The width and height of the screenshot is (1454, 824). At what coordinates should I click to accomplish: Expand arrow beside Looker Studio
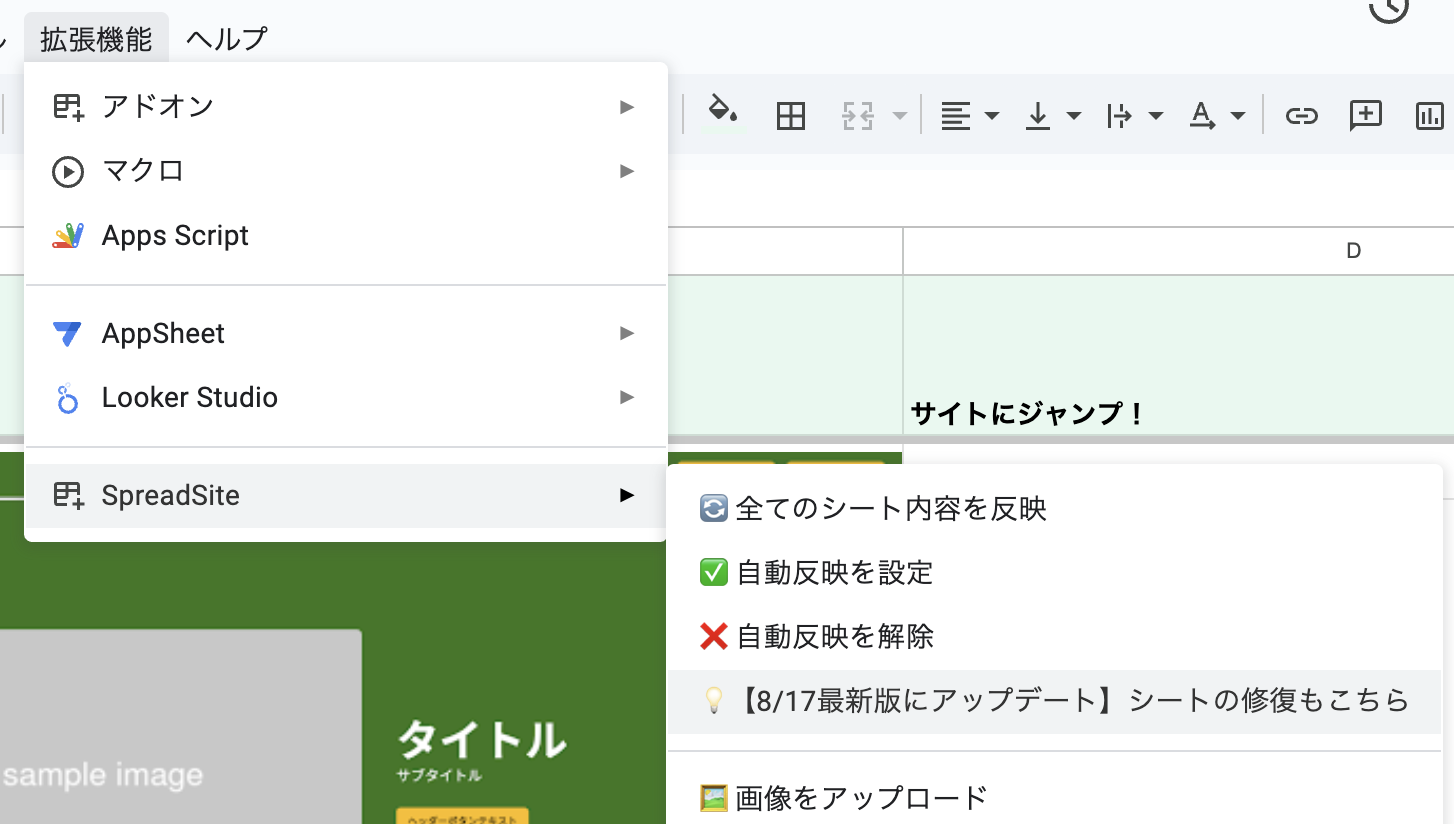(x=627, y=397)
